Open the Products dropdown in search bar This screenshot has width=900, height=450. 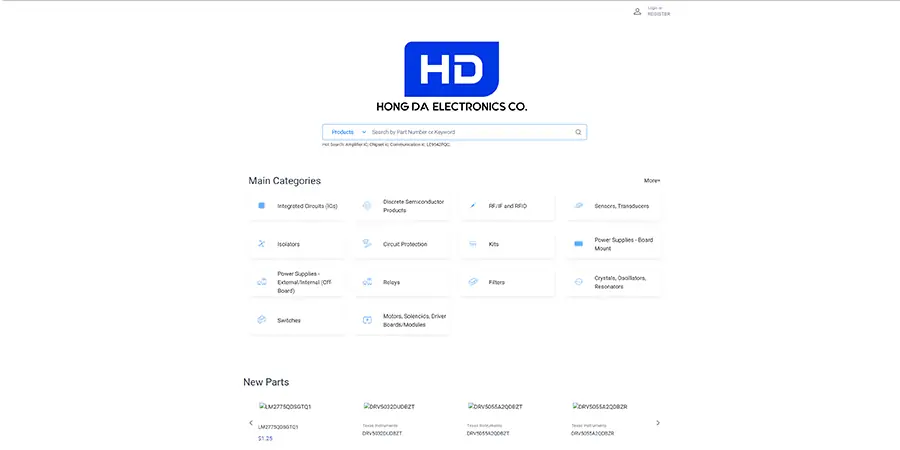tap(348, 132)
